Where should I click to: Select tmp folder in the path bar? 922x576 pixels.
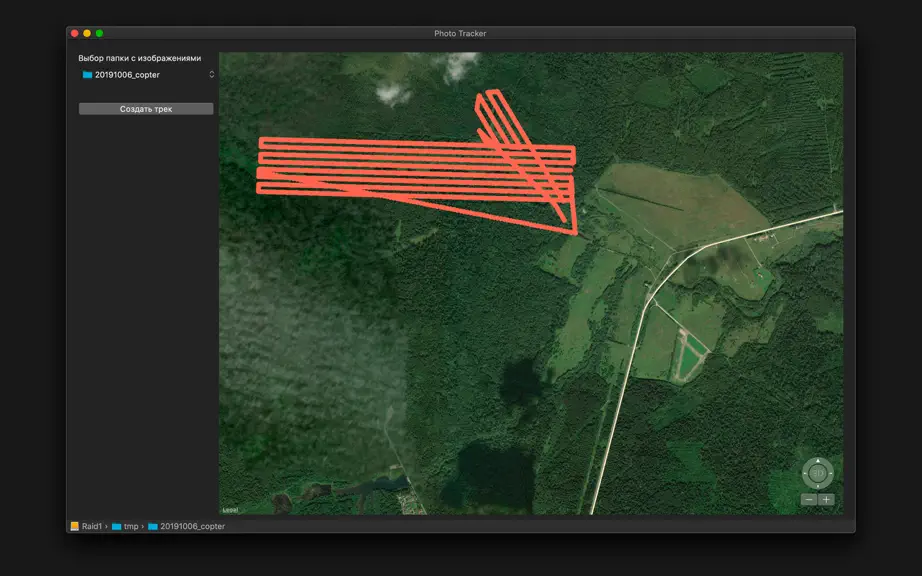131,526
